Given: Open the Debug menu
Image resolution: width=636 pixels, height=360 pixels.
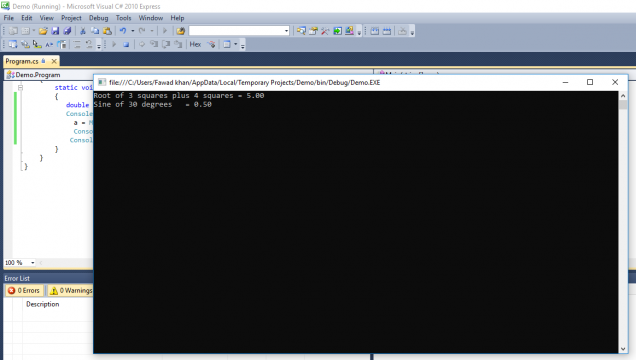Looking at the screenshot, I should tap(99, 18).
